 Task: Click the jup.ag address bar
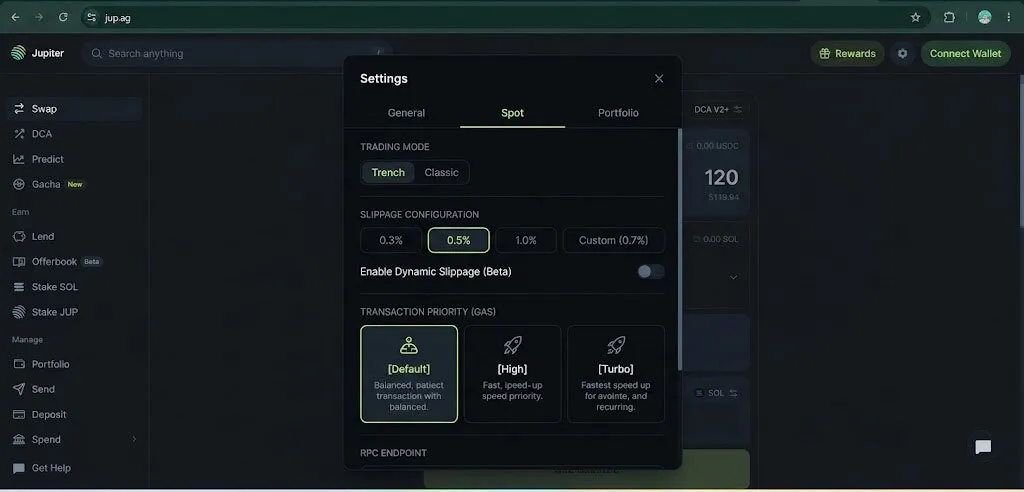(506, 18)
